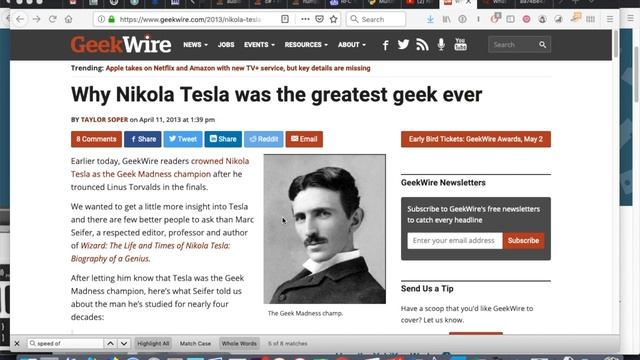Image resolution: width=640 pixels, height=360 pixels.
Task: Share the article on Facebook
Action: (x=143, y=139)
